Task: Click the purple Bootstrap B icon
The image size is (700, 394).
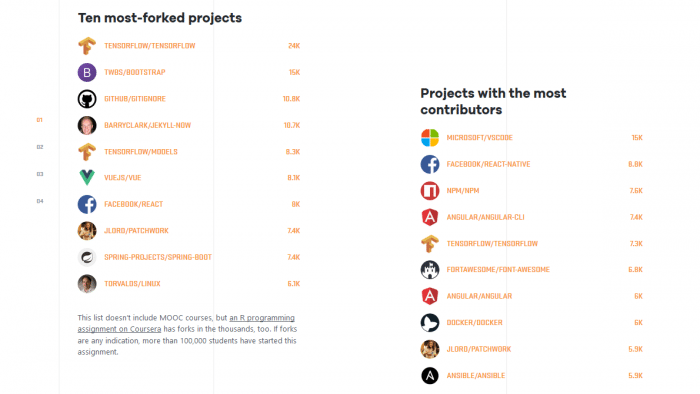Action: pyautogui.click(x=87, y=72)
